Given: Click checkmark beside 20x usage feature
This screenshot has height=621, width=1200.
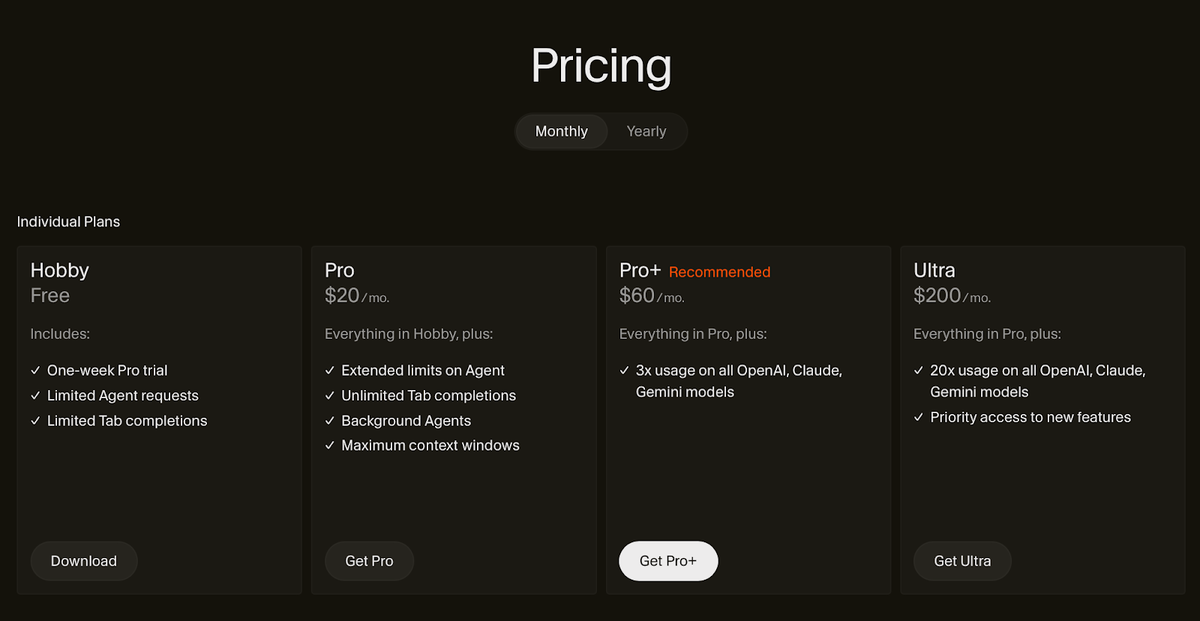Looking at the screenshot, I should coord(919,370).
